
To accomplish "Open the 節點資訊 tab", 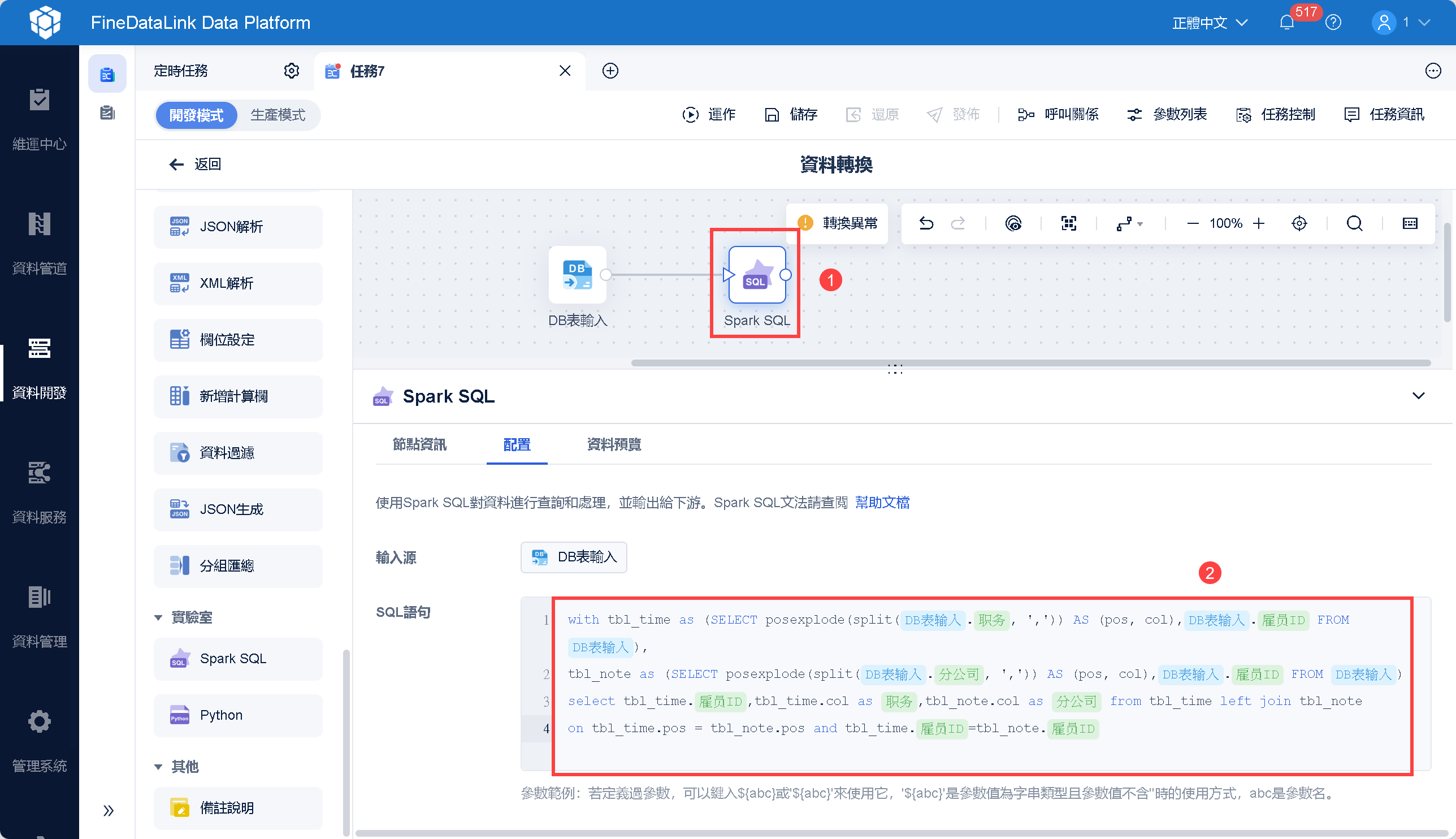I will [419, 444].
